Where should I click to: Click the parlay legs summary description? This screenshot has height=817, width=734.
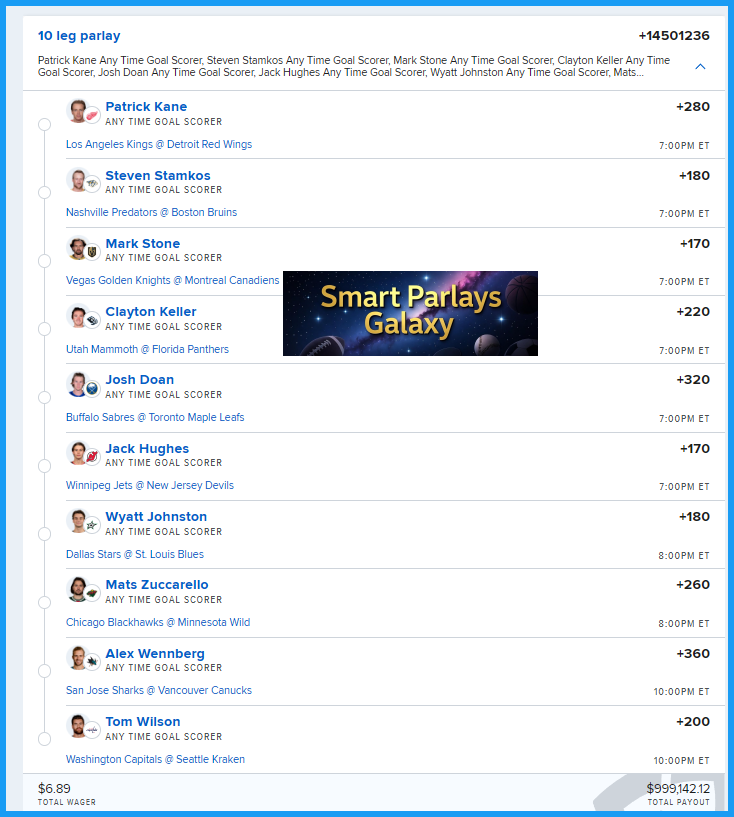pyautogui.click(x=354, y=67)
